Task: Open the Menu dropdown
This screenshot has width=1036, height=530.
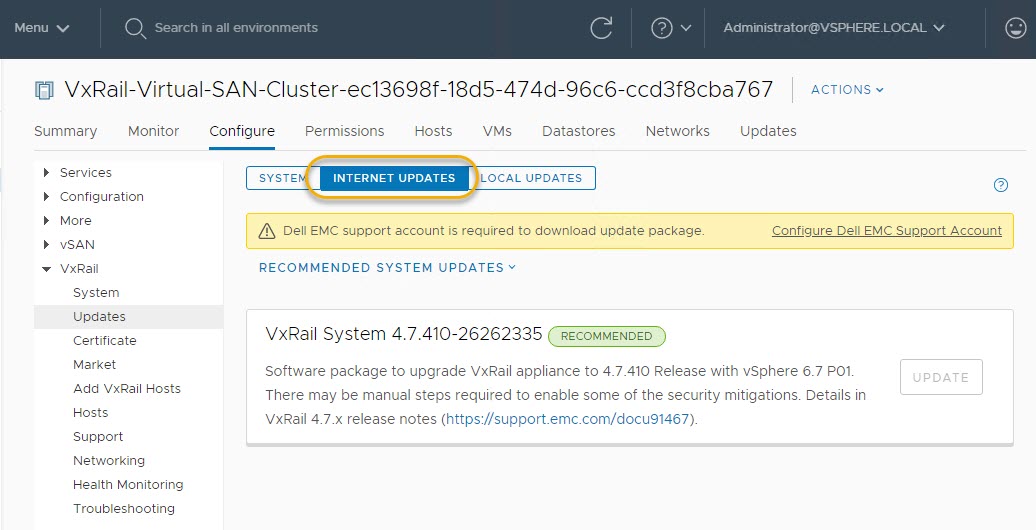Action: pyautogui.click(x=42, y=28)
